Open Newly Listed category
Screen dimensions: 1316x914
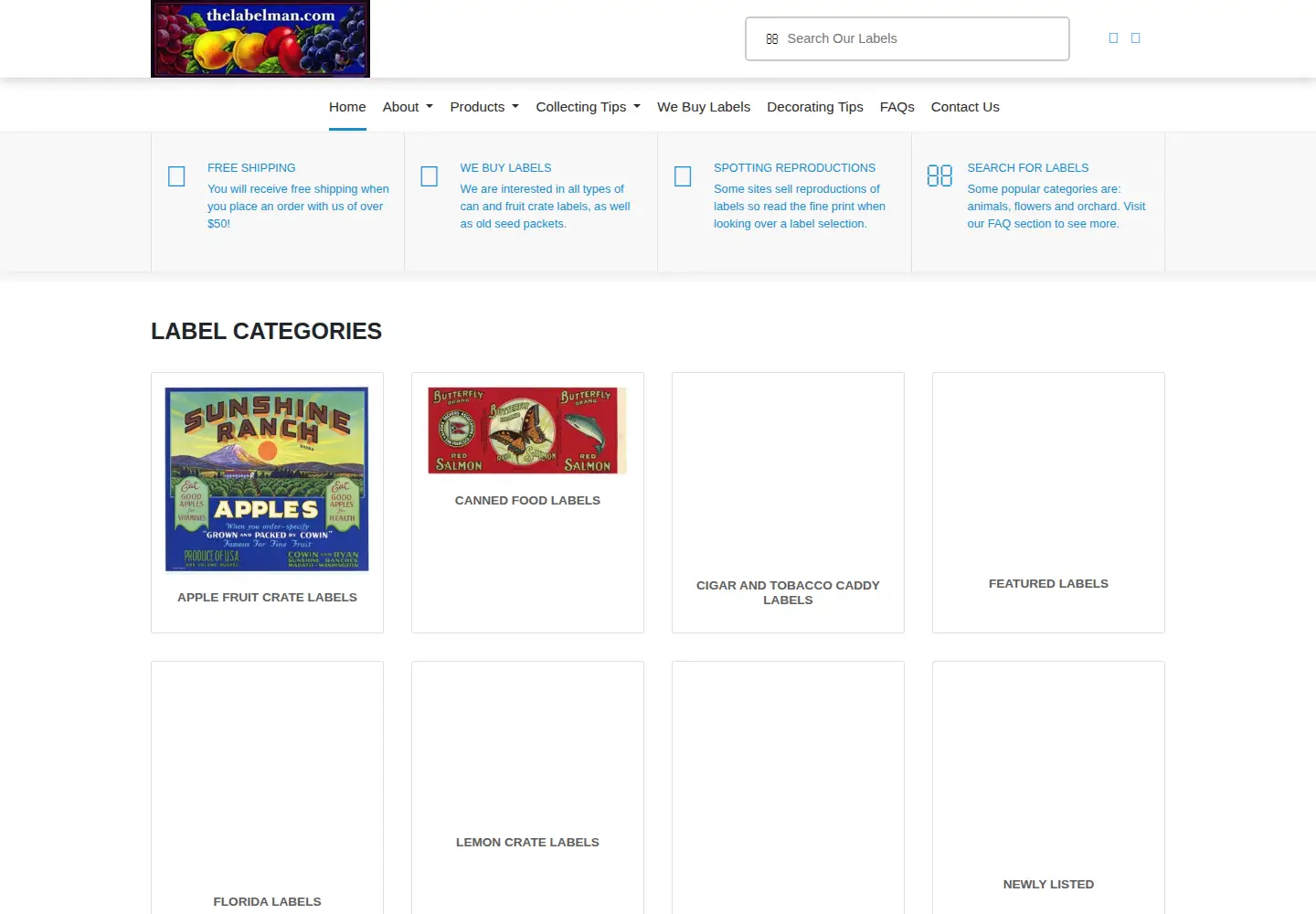point(1048,884)
